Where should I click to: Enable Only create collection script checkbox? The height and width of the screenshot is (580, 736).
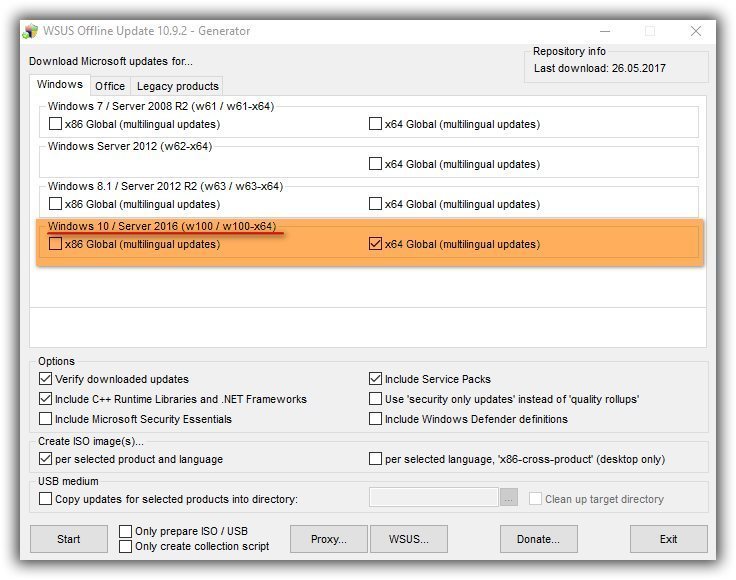[125, 547]
